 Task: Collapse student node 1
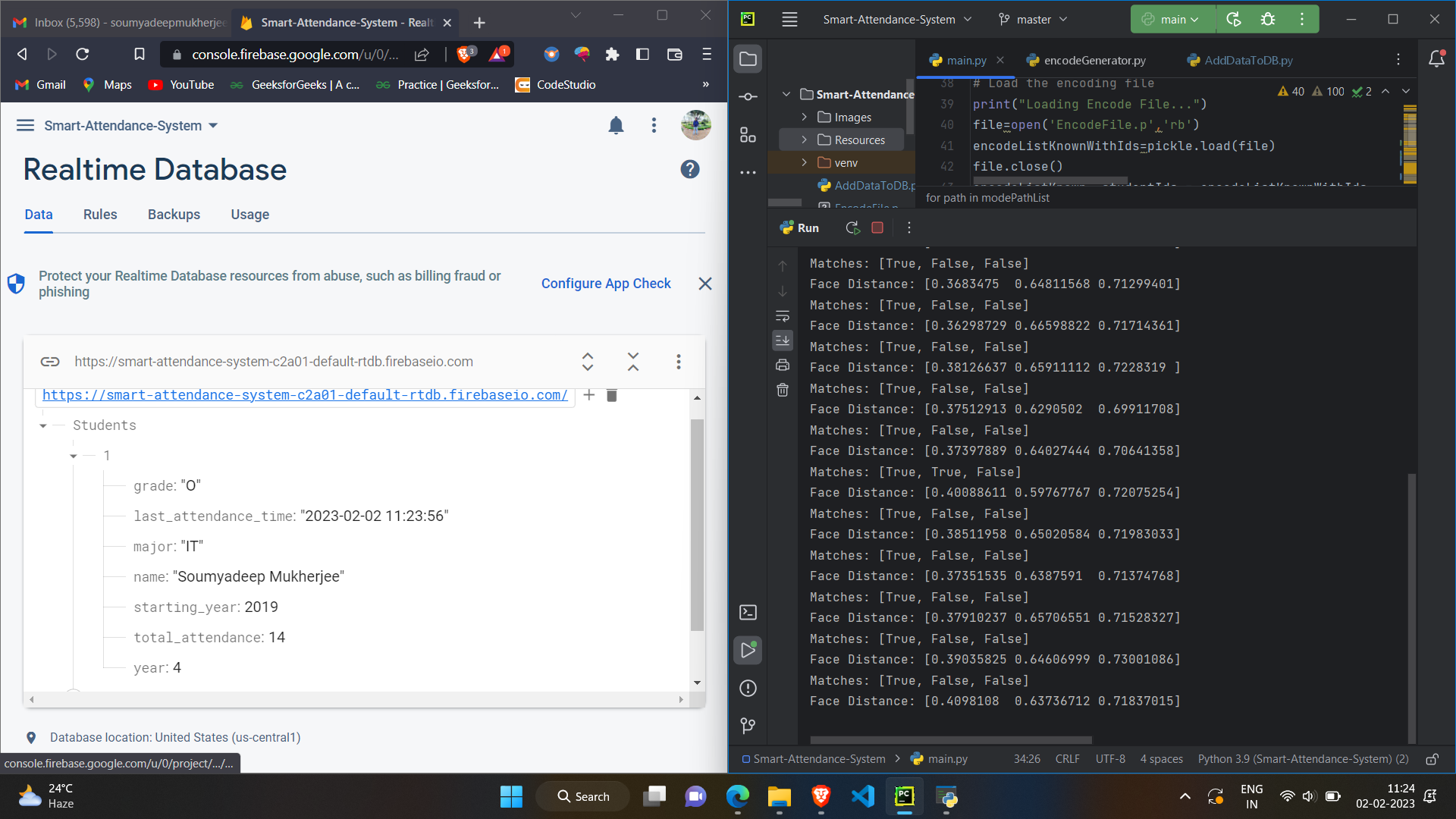pyautogui.click(x=74, y=456)
